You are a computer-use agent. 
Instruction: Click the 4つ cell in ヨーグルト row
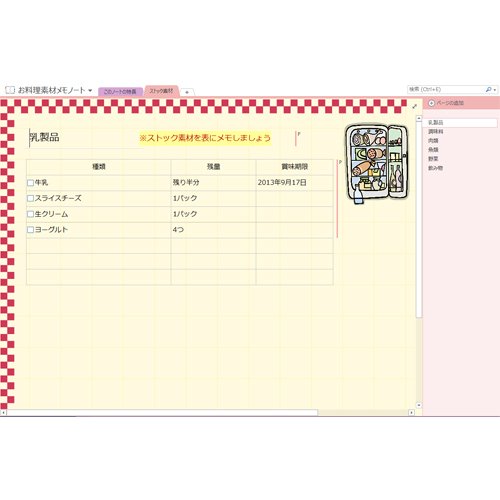click(x=213, y=230)
